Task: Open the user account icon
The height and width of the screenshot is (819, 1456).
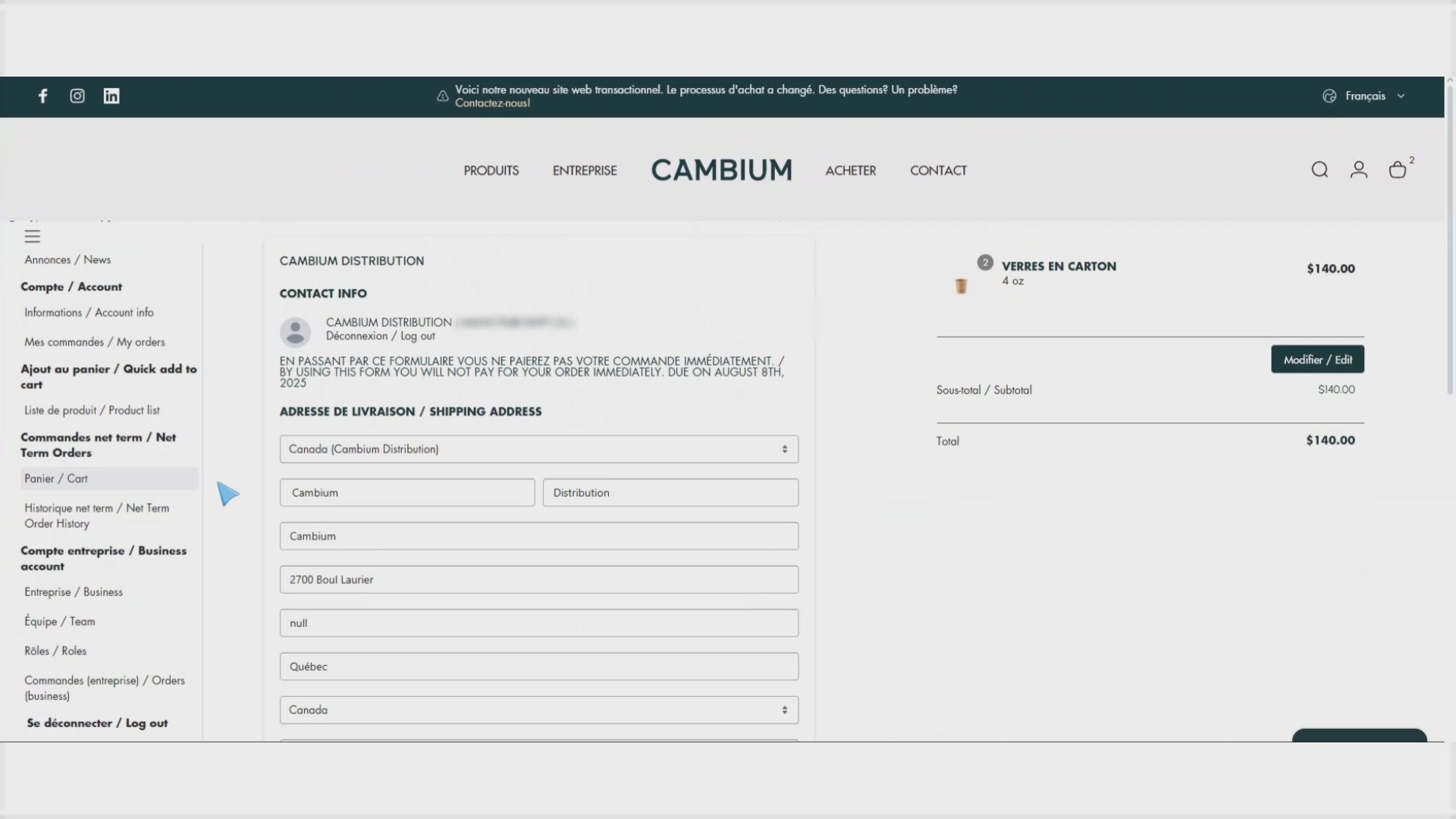Action: [x=1358, y=170]
